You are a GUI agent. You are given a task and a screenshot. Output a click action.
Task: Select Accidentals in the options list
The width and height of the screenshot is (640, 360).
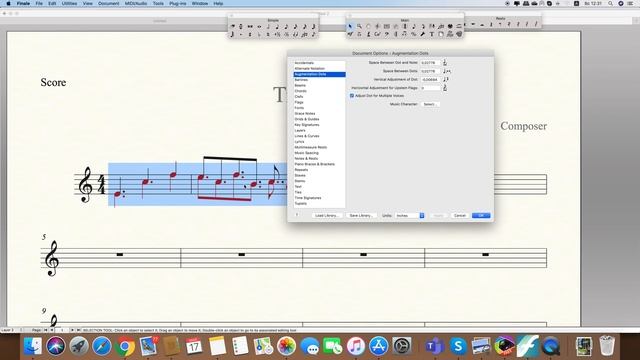[319, 63]
